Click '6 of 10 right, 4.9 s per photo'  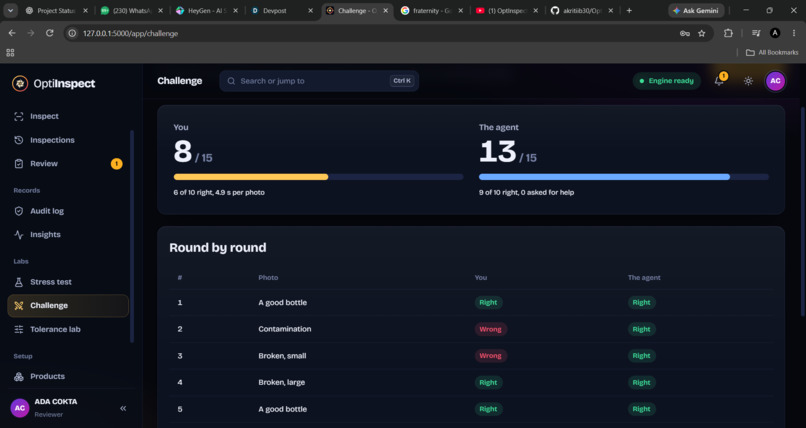pyautogui.click(x=219, y=192)
